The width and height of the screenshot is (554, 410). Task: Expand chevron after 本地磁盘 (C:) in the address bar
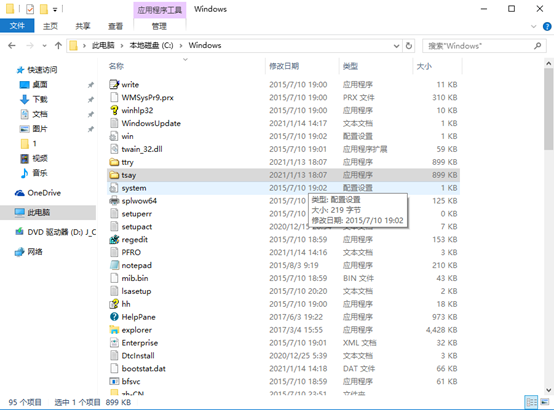click(x=181, y=46)
